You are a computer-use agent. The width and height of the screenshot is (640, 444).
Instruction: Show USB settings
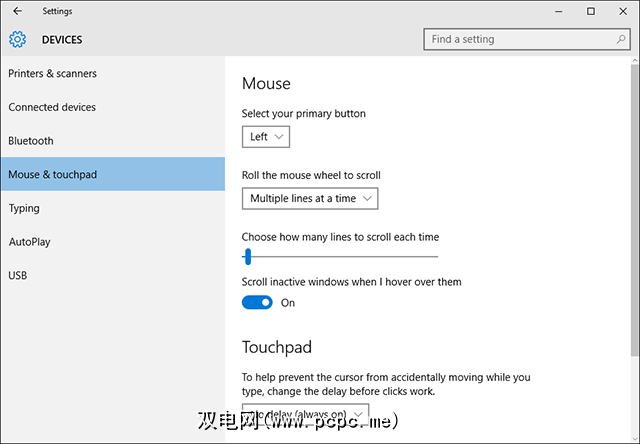click(19, 275)
